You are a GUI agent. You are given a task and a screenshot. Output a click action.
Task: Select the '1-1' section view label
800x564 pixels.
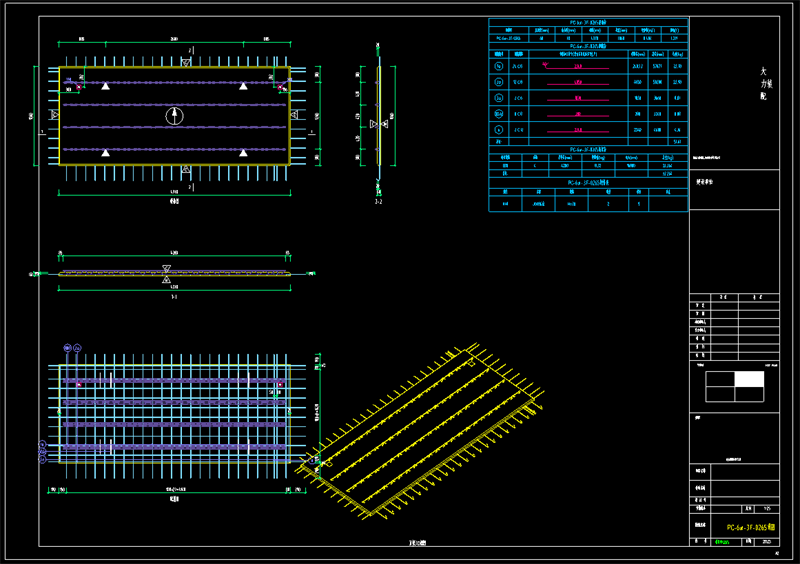[174, 297]
